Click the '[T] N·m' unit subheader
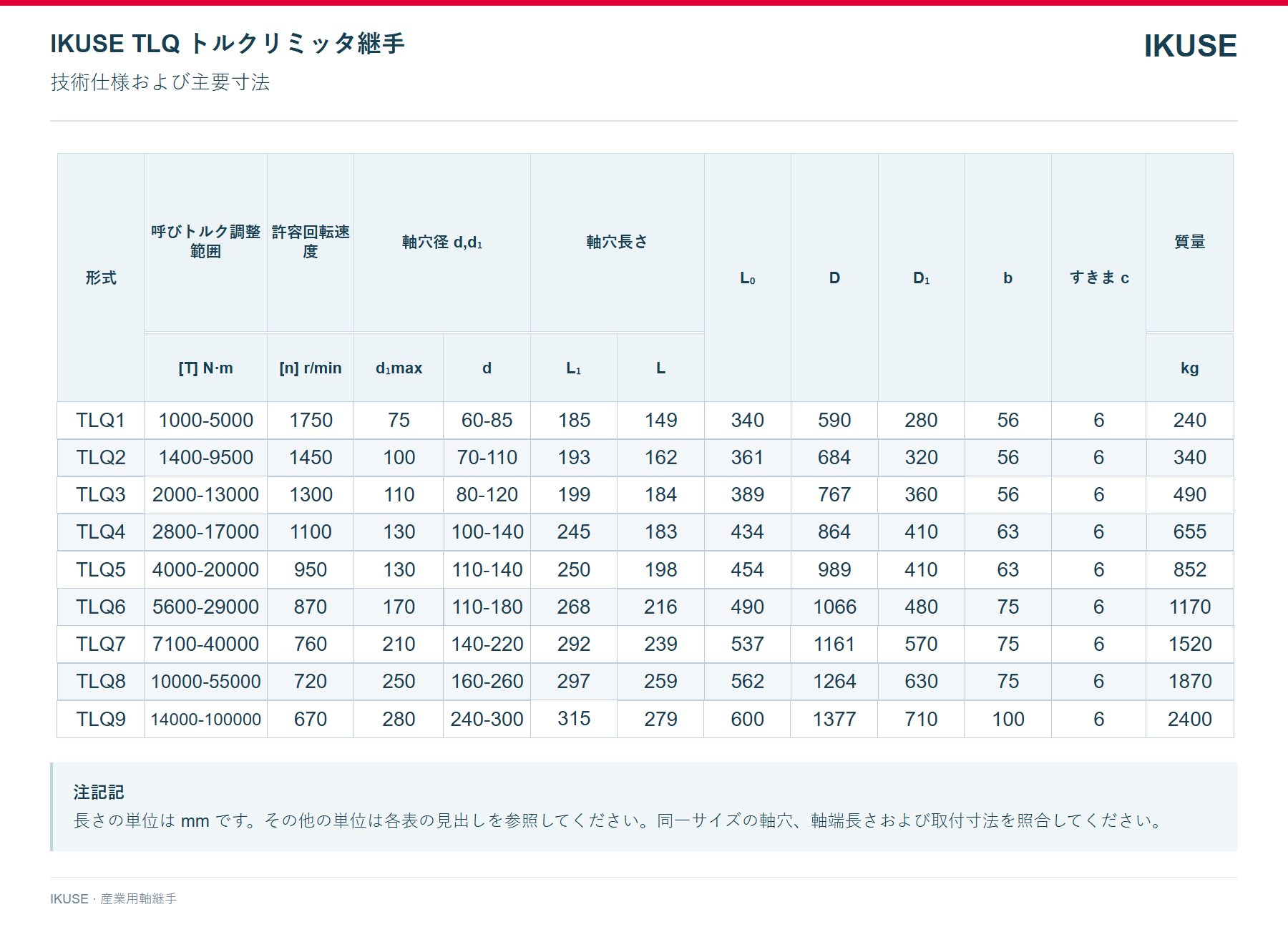The image size is (1288, 932). coord(205,368)
